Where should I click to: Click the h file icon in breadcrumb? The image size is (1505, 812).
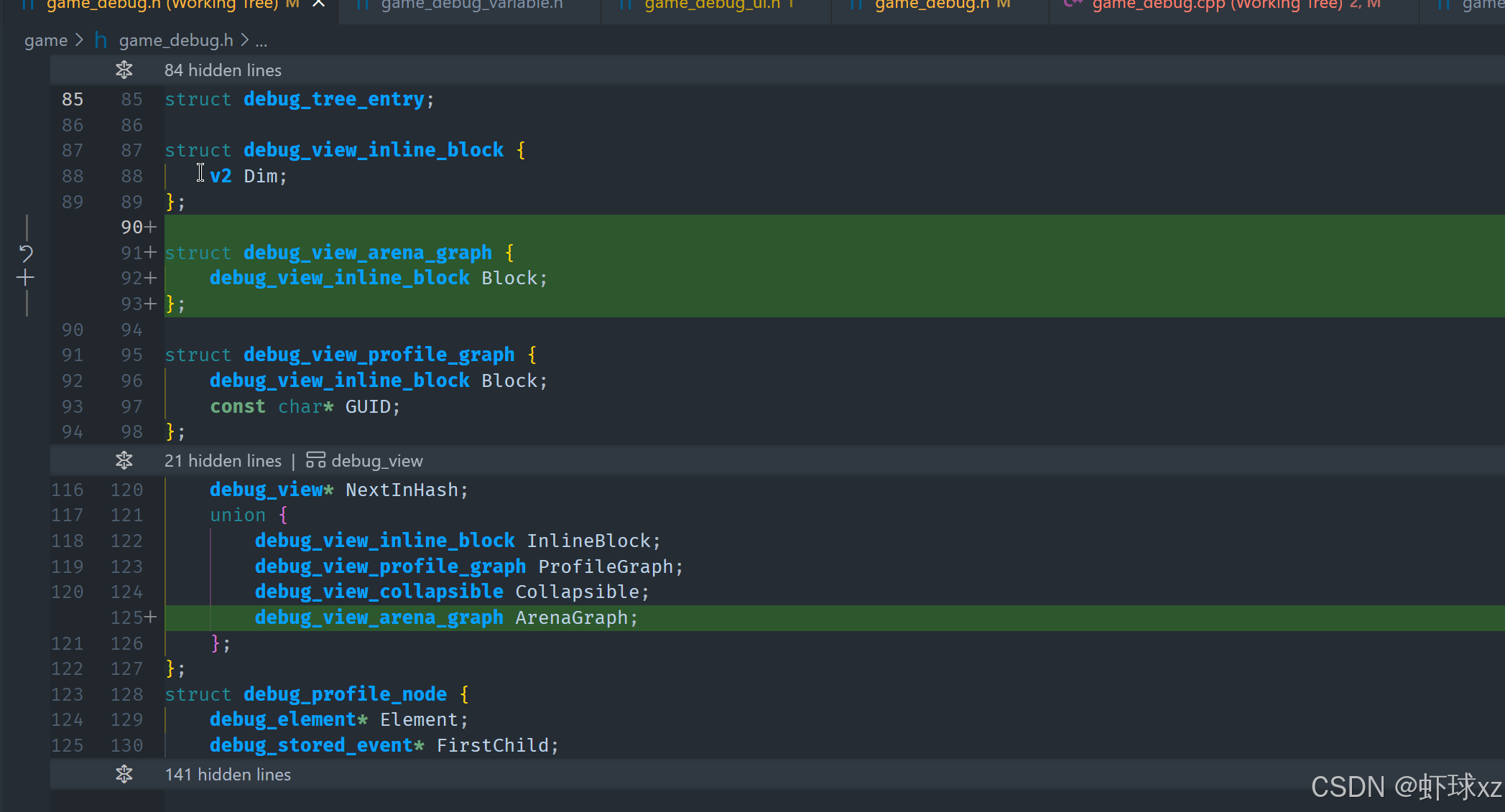[101, 41]
